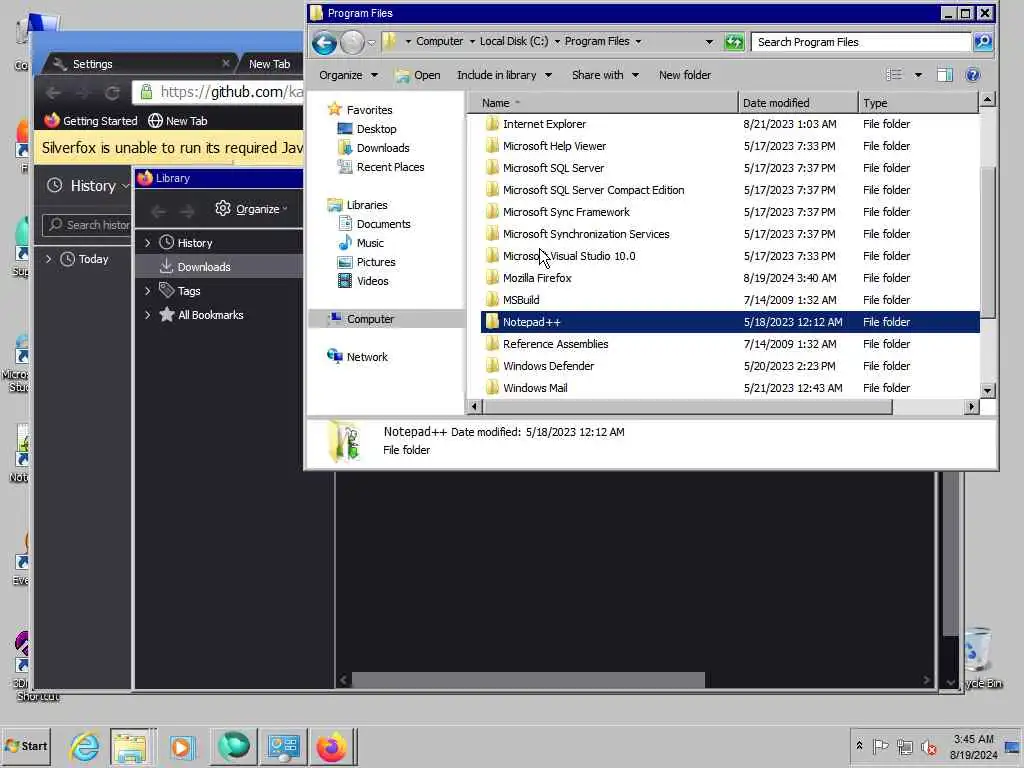Open the New Tab bookmark in bookmarks bar

[178, 121]
